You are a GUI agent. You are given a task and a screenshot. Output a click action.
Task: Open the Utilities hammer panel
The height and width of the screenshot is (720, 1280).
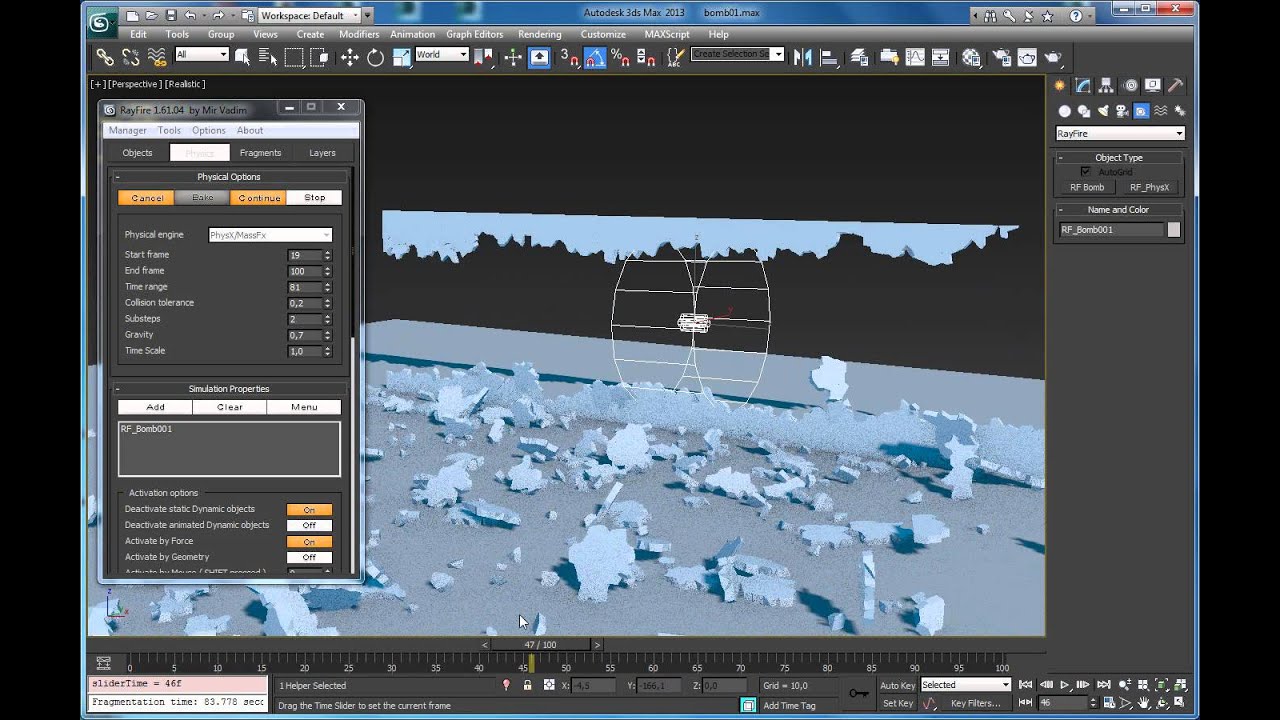click(1176, 86)
